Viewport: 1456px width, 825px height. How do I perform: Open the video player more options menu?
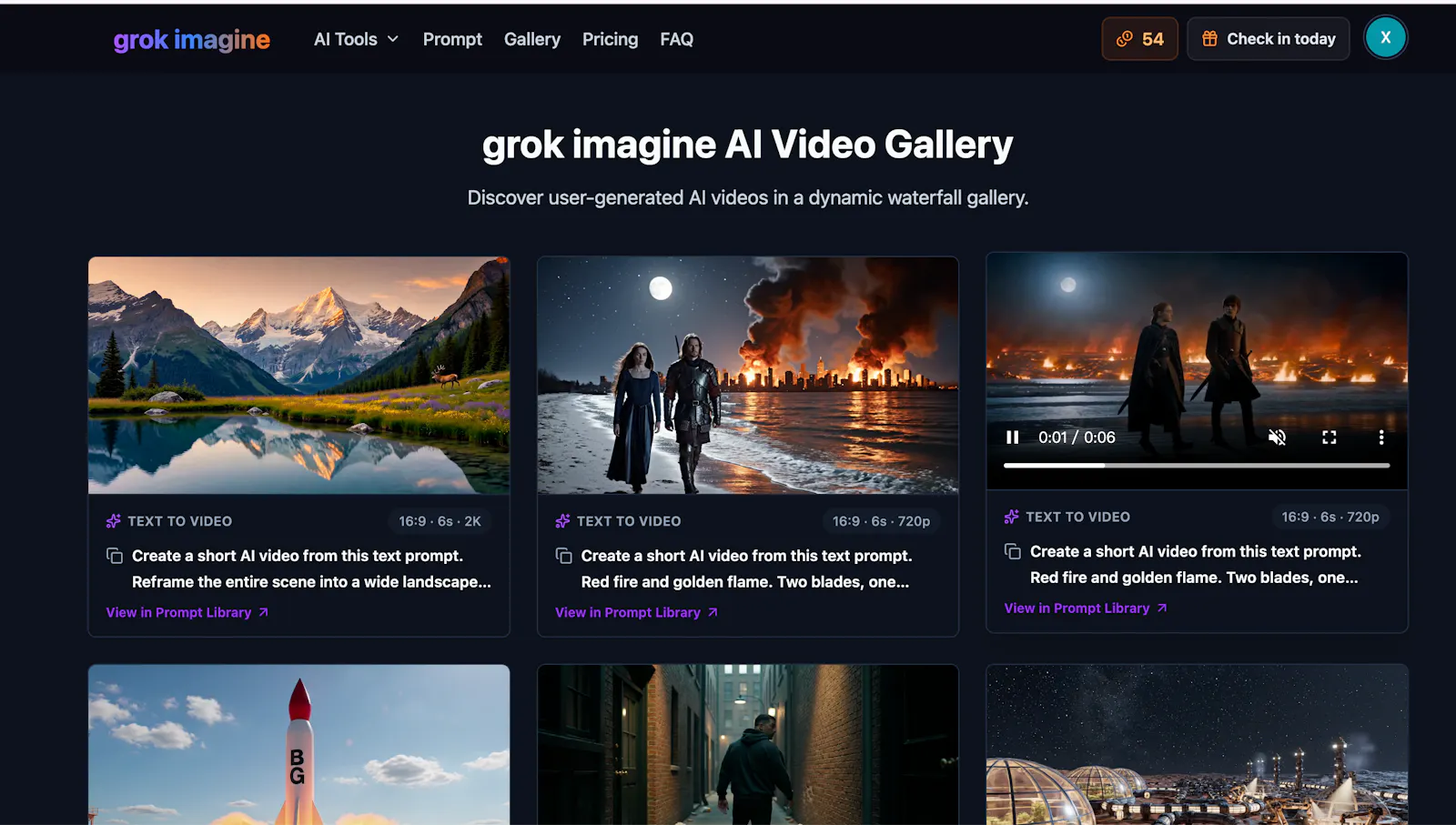click(1380, 438)
